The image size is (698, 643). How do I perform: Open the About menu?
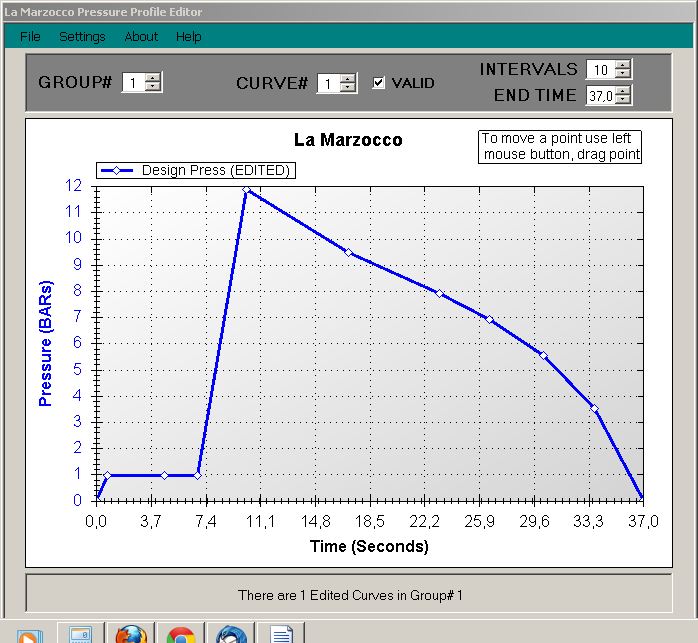(141, 37)
